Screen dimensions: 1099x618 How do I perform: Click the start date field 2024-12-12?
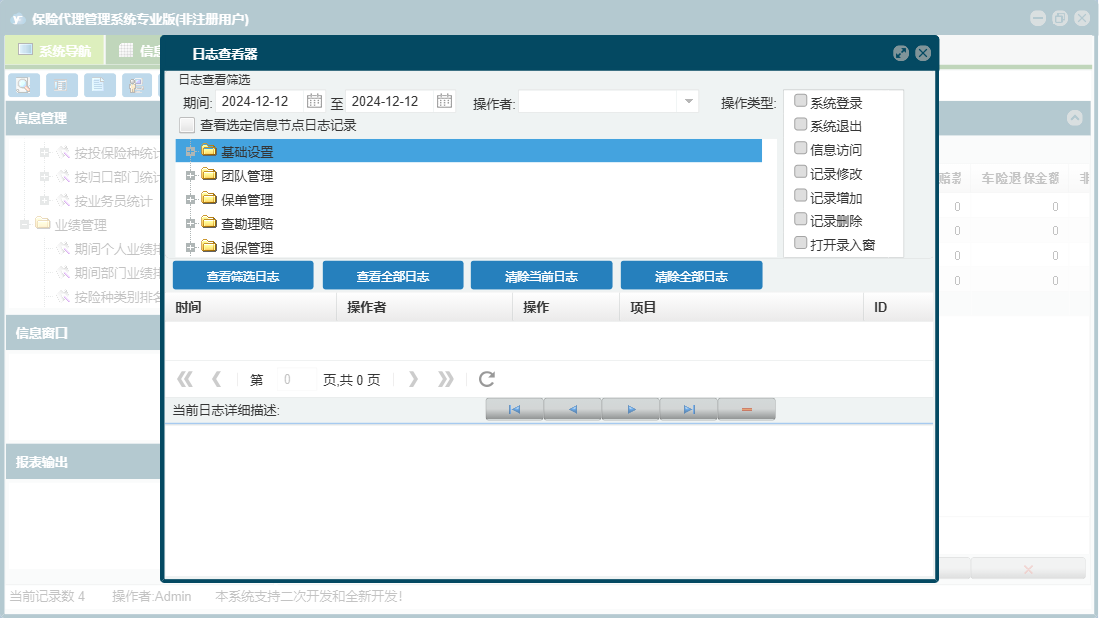point(260,102)
